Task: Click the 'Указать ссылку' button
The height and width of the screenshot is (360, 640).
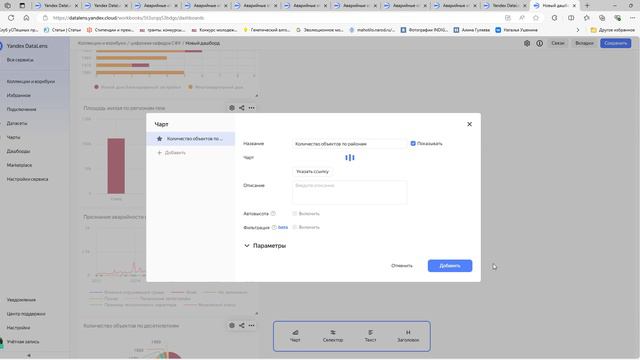Action: [312, 171]
